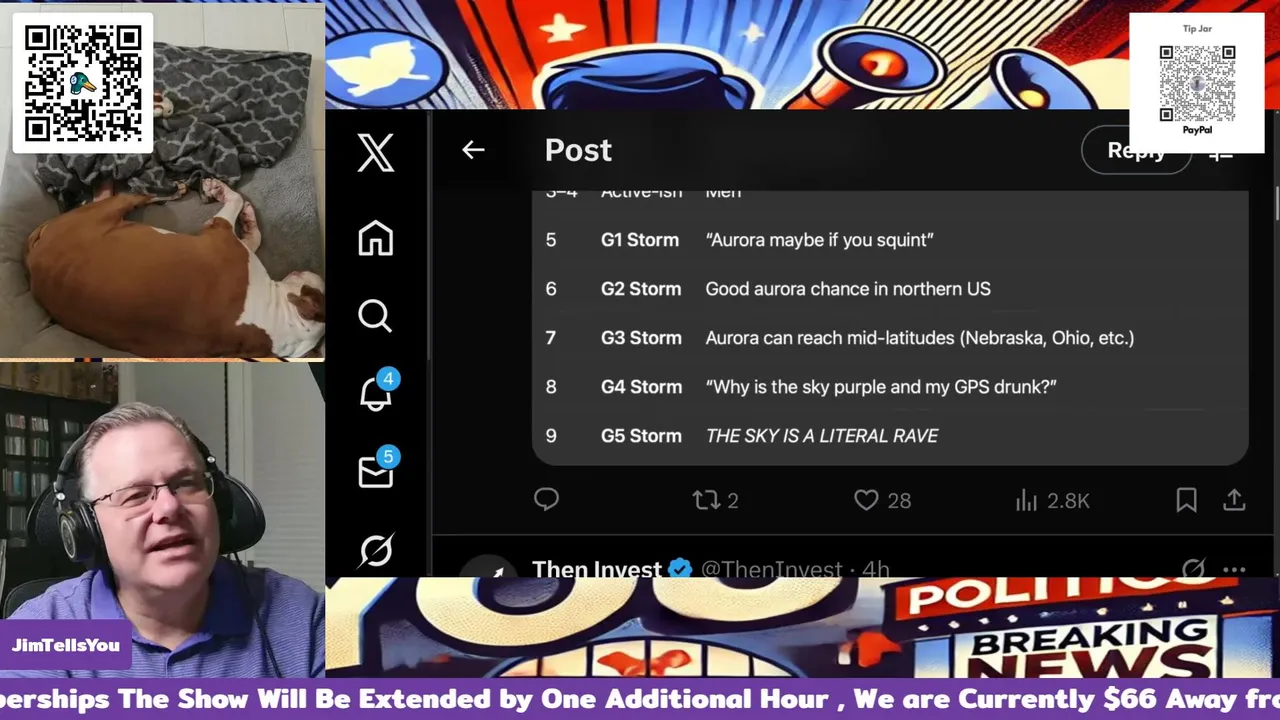Select the G2 Storm row label

click(x=641, y=289)
